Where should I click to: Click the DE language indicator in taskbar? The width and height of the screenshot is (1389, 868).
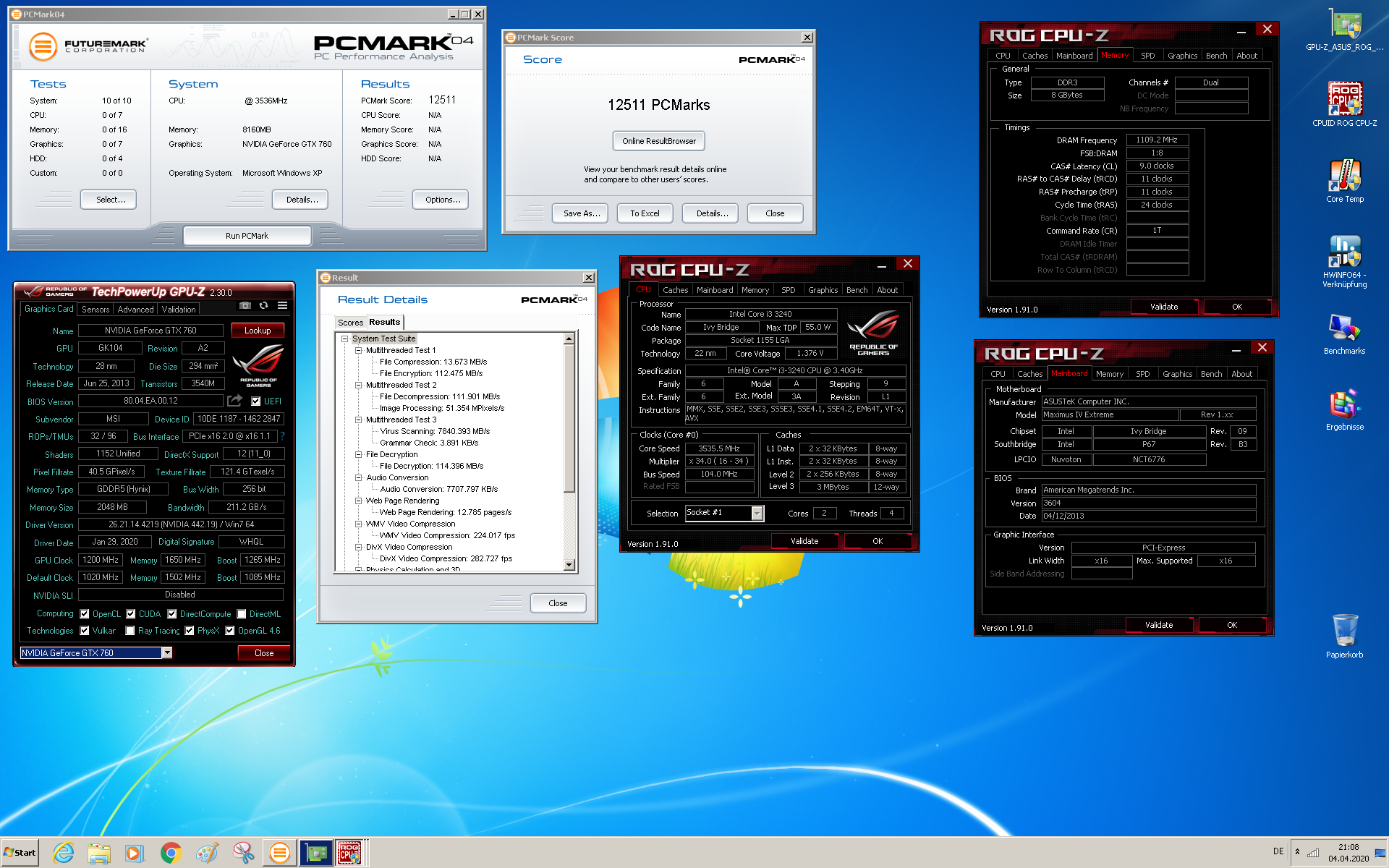1278,851
